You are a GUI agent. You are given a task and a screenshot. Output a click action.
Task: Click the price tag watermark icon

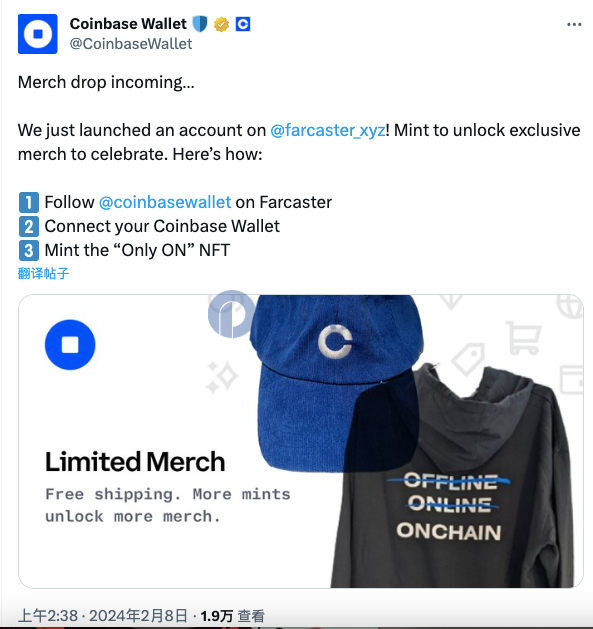(x=468, y=359)
